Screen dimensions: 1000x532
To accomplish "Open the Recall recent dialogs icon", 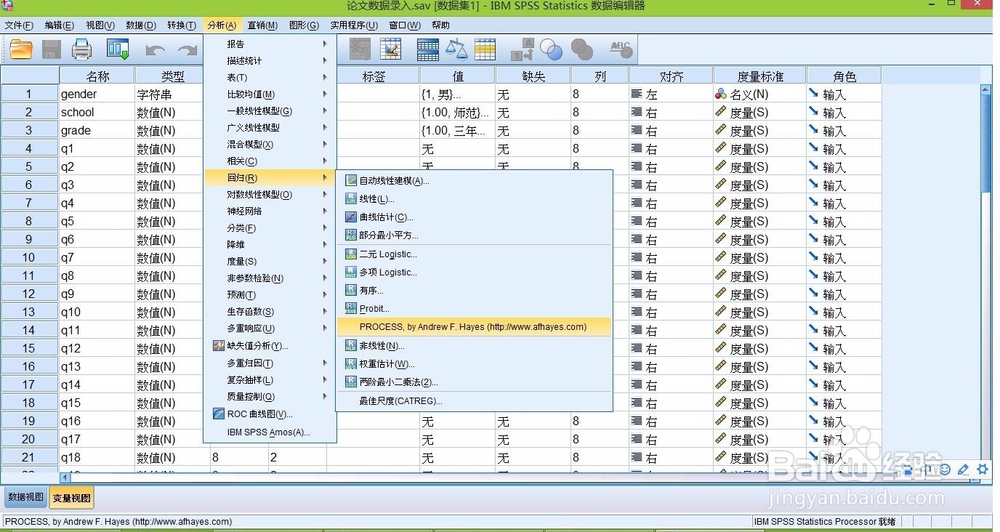I will pos(118,49).
